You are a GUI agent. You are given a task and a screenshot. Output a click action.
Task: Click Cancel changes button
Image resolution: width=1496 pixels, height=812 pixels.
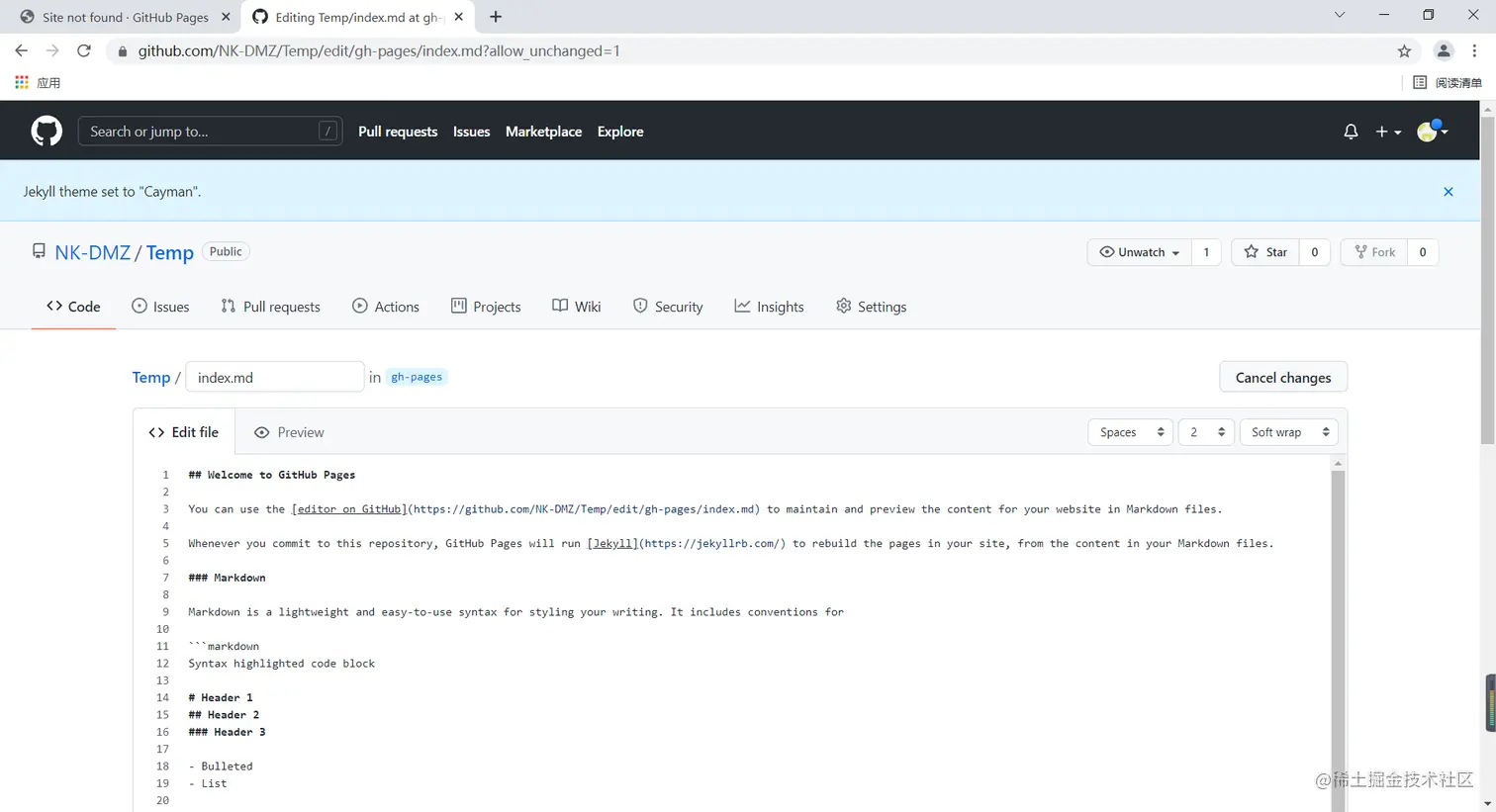click(1283, 377)
